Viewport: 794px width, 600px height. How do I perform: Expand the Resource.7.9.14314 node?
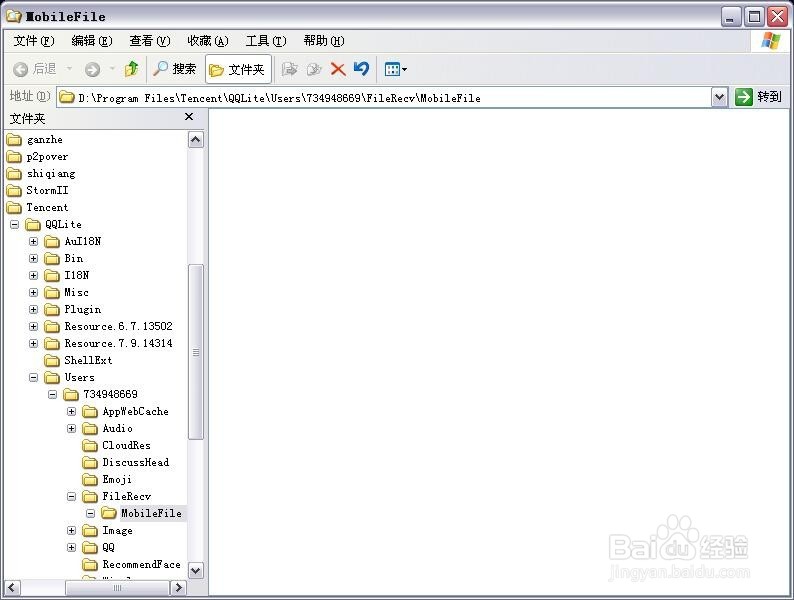(33, 343)
